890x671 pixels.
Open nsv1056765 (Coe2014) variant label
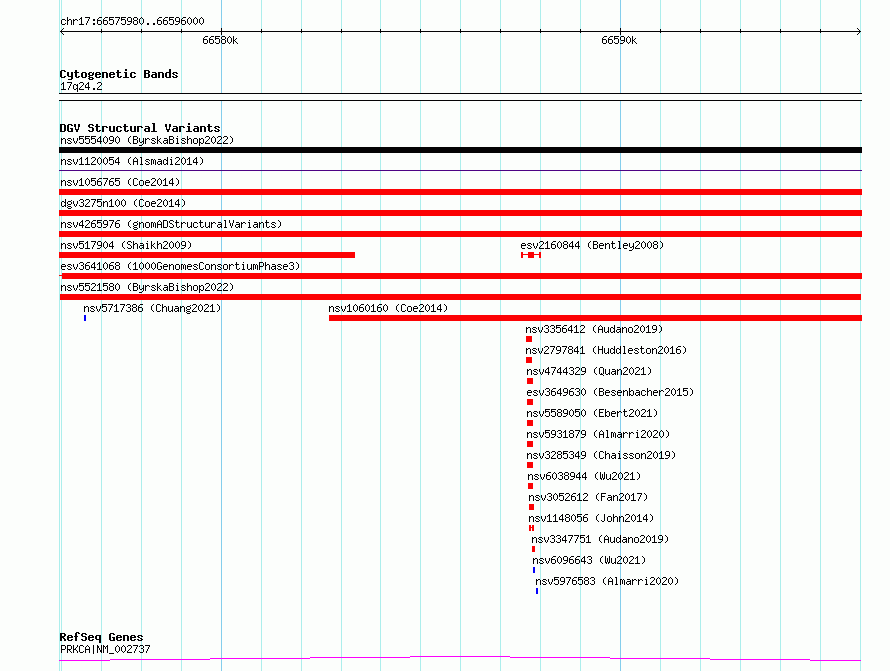[x=120, y=182]
